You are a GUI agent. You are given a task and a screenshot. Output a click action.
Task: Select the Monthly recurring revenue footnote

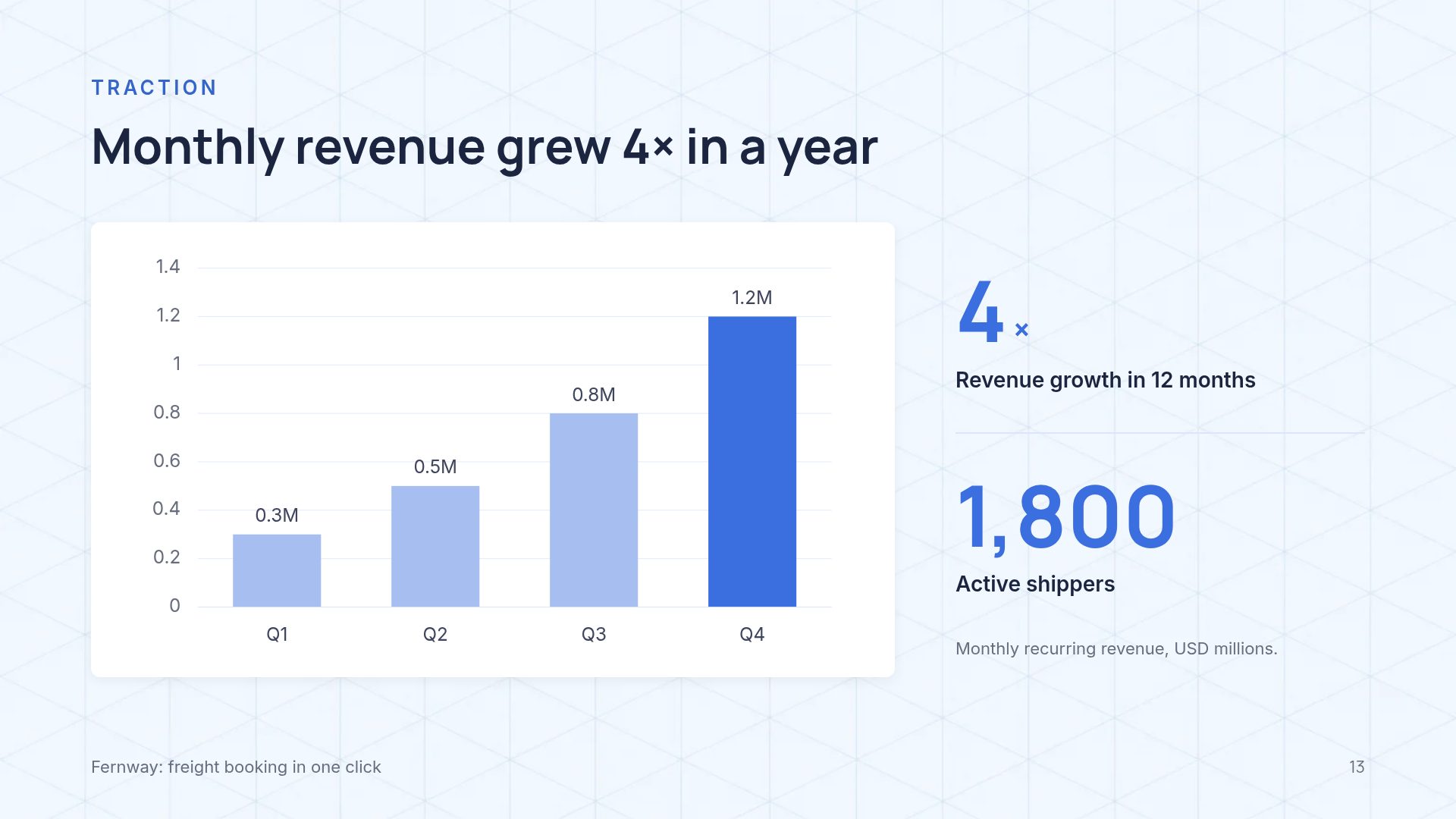(x=1116, y=648)
